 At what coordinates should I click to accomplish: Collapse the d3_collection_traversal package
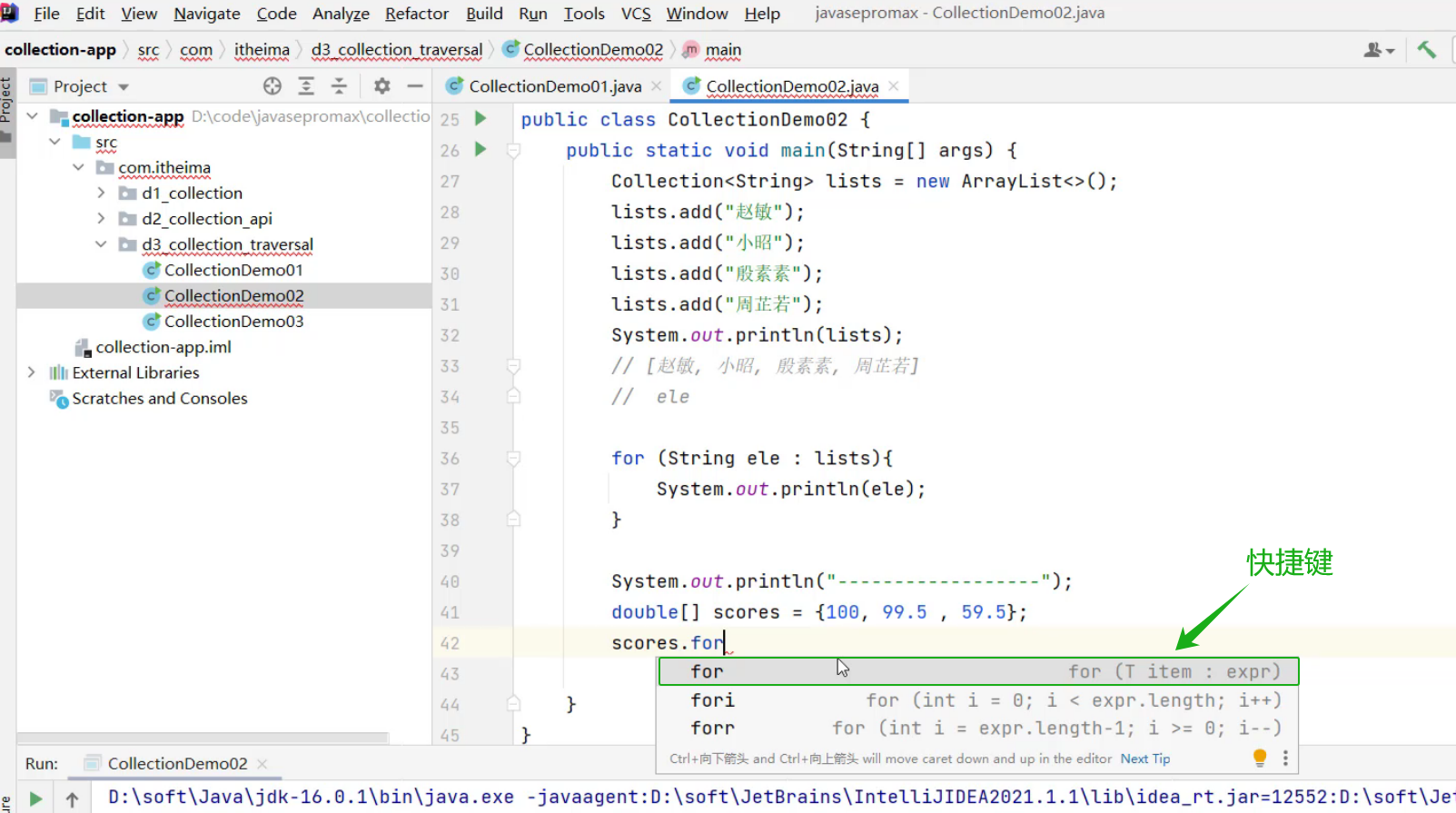(101, 244)
